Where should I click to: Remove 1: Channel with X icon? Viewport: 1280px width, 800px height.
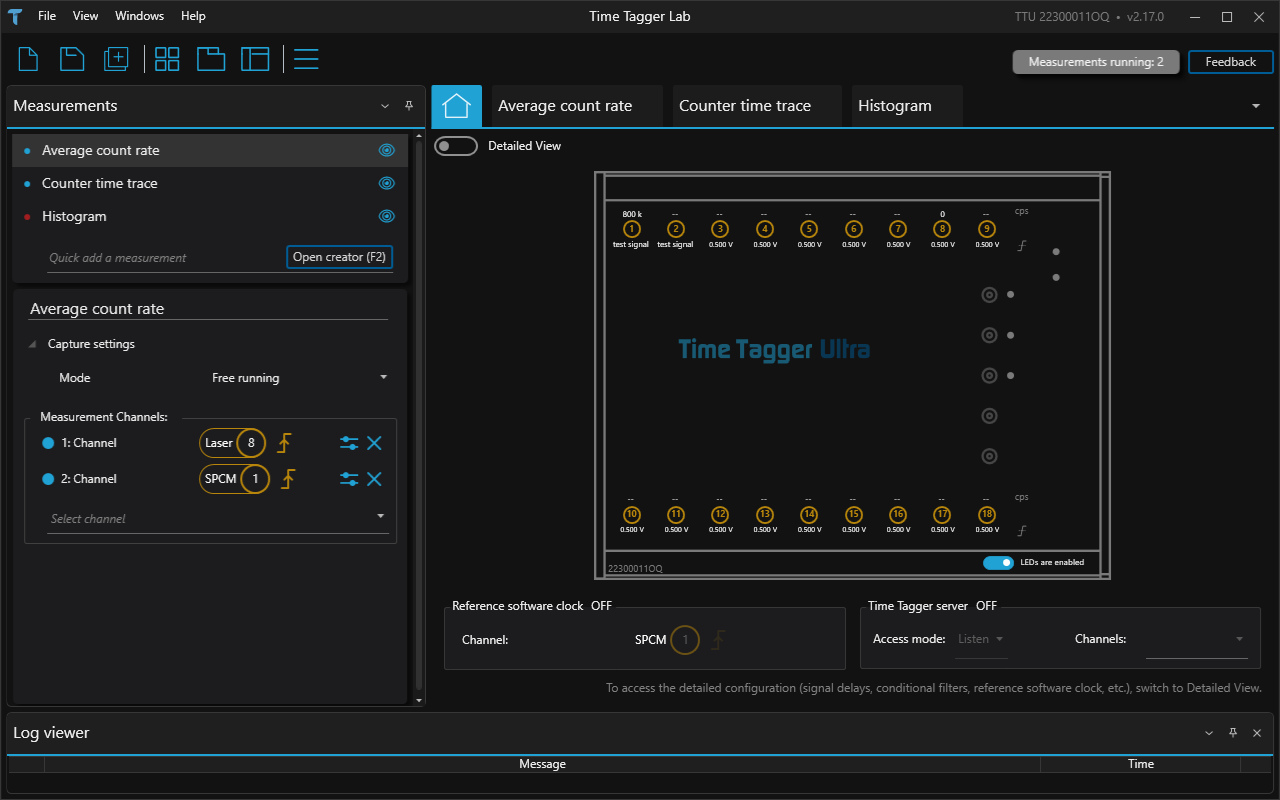pos(374,443)
